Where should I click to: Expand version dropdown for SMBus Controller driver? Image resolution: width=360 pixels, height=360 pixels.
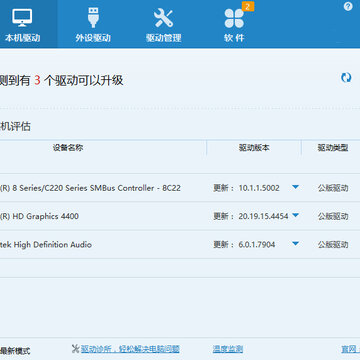tap(295, 187)
